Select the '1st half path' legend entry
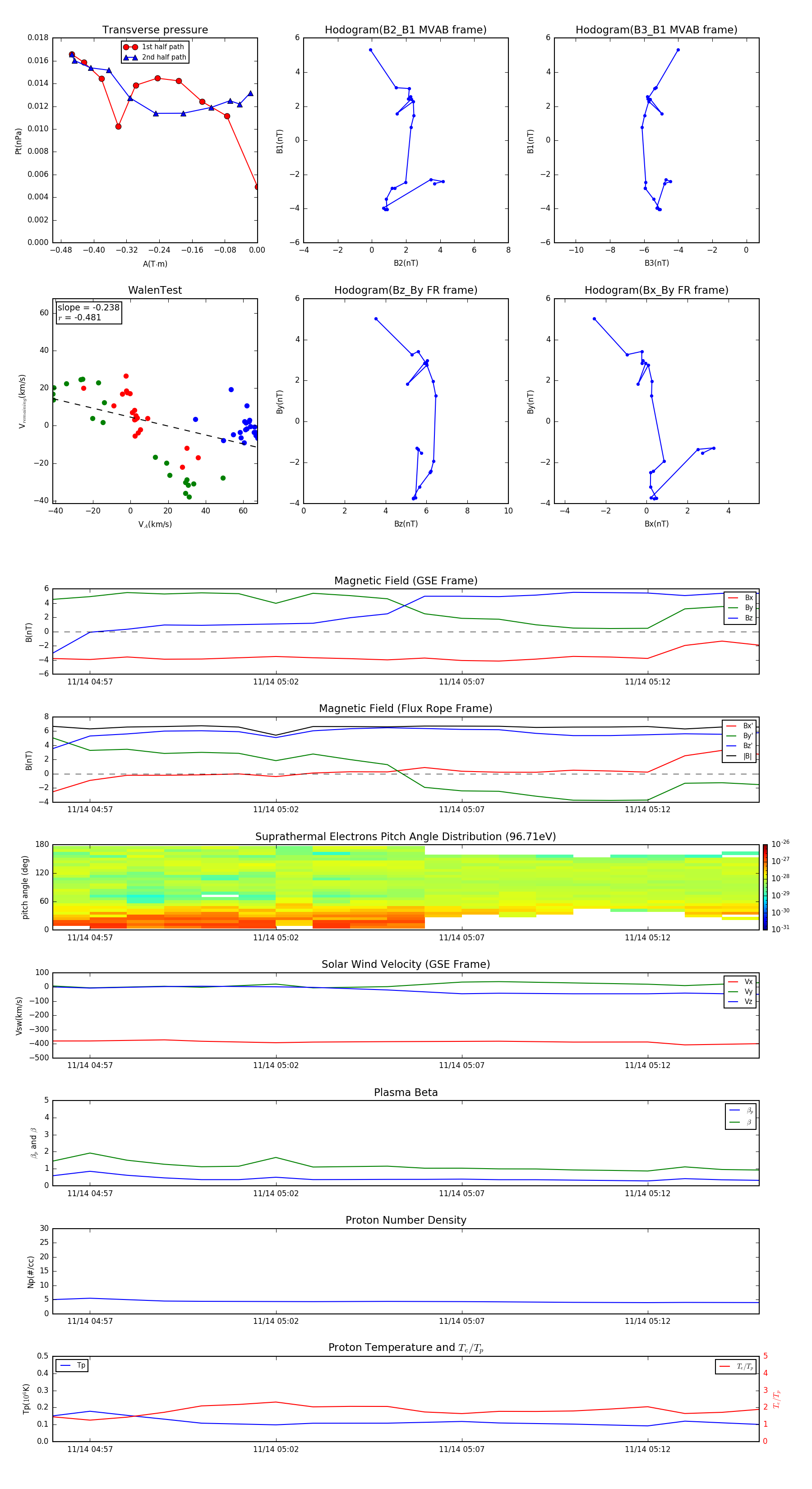 [x=154, y=47]
